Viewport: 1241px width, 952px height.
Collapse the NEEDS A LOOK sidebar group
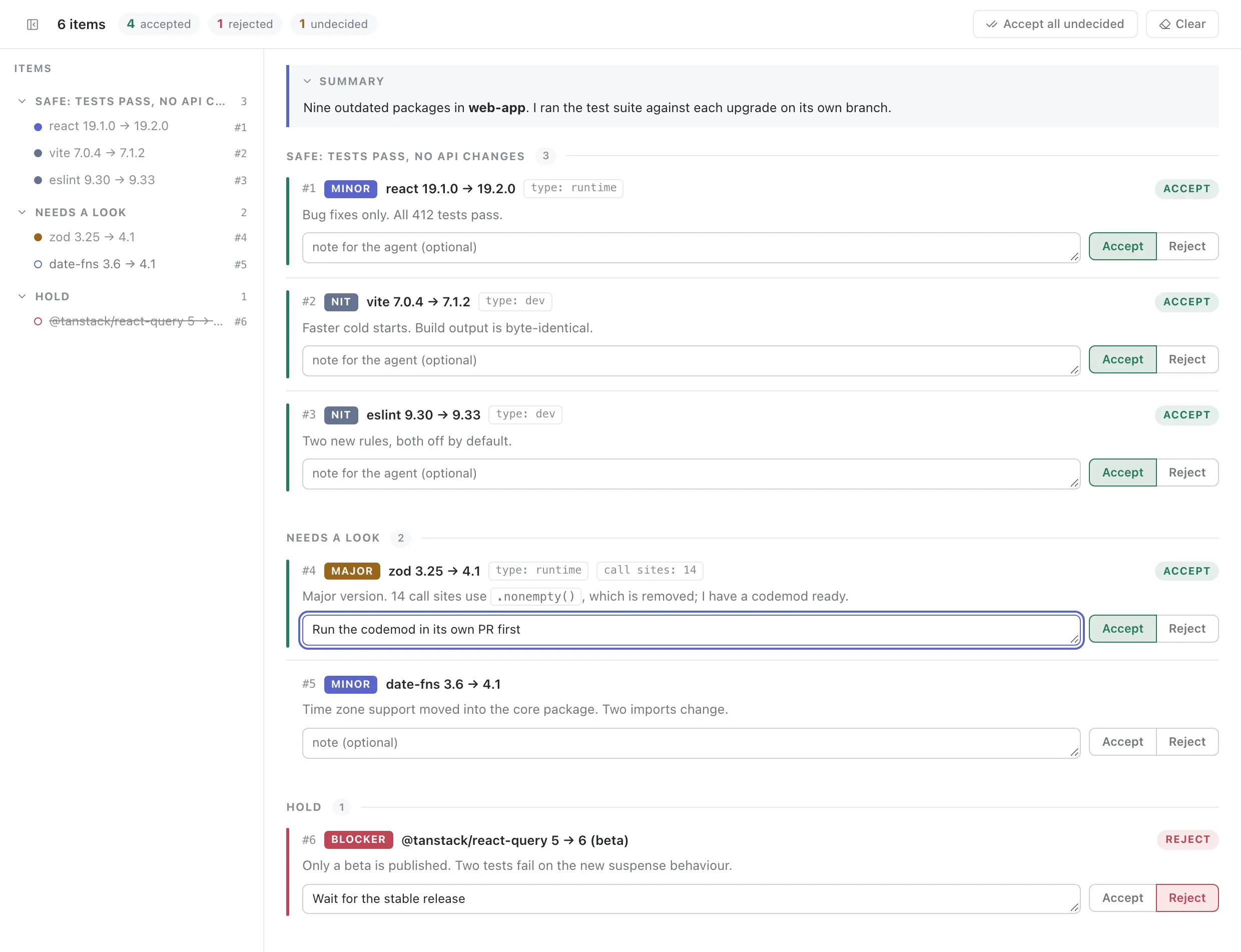(22, 212)
